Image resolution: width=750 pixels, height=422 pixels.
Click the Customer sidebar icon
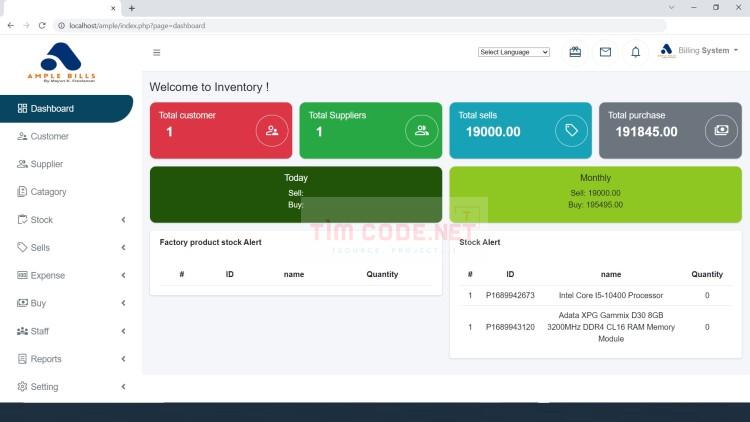(x=22, y=136)
